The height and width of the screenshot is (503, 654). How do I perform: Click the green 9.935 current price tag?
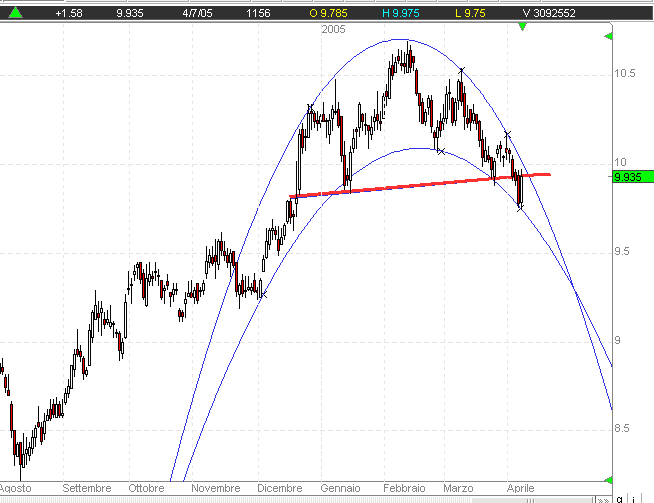630,177
